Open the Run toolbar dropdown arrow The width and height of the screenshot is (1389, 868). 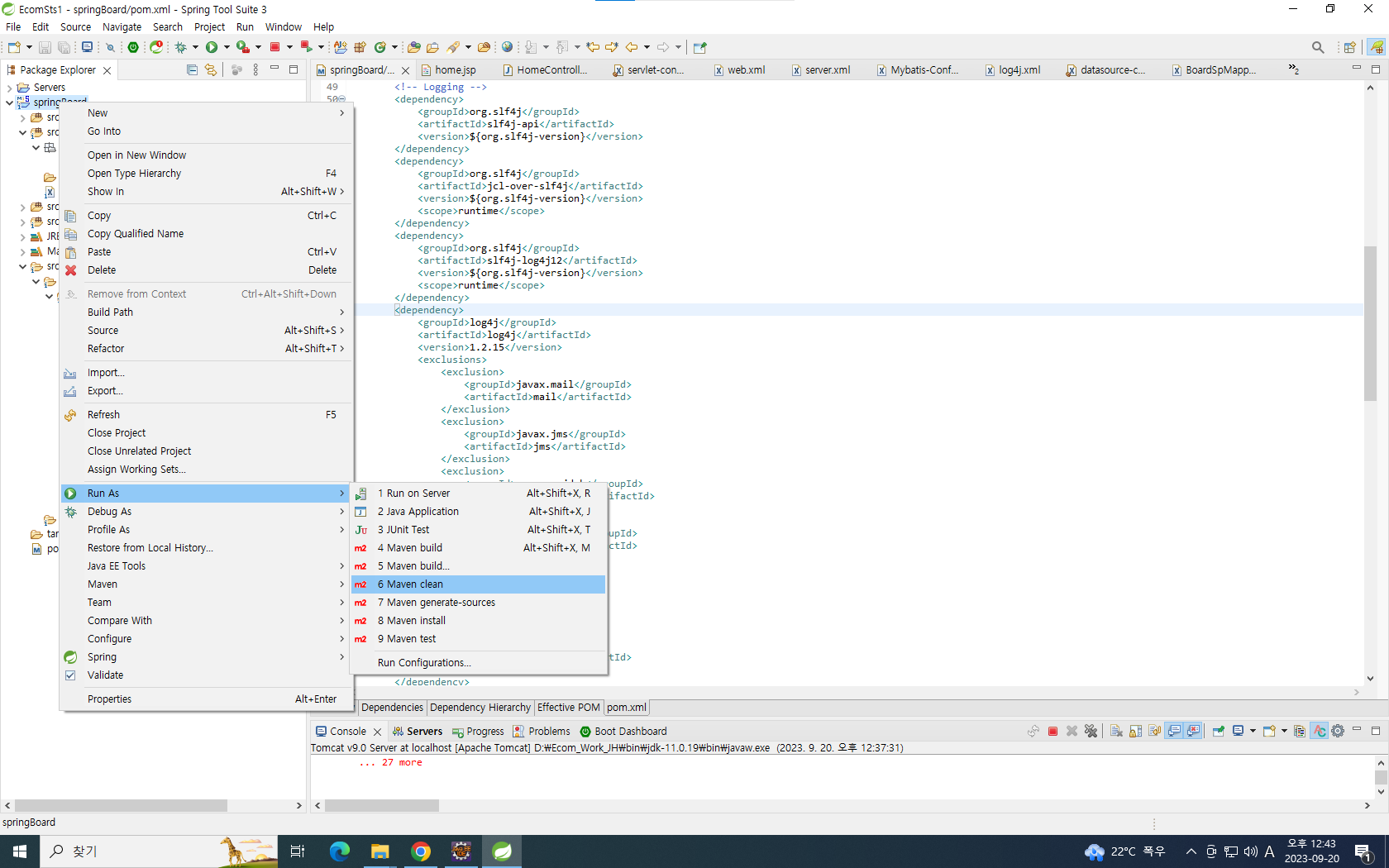227,47
